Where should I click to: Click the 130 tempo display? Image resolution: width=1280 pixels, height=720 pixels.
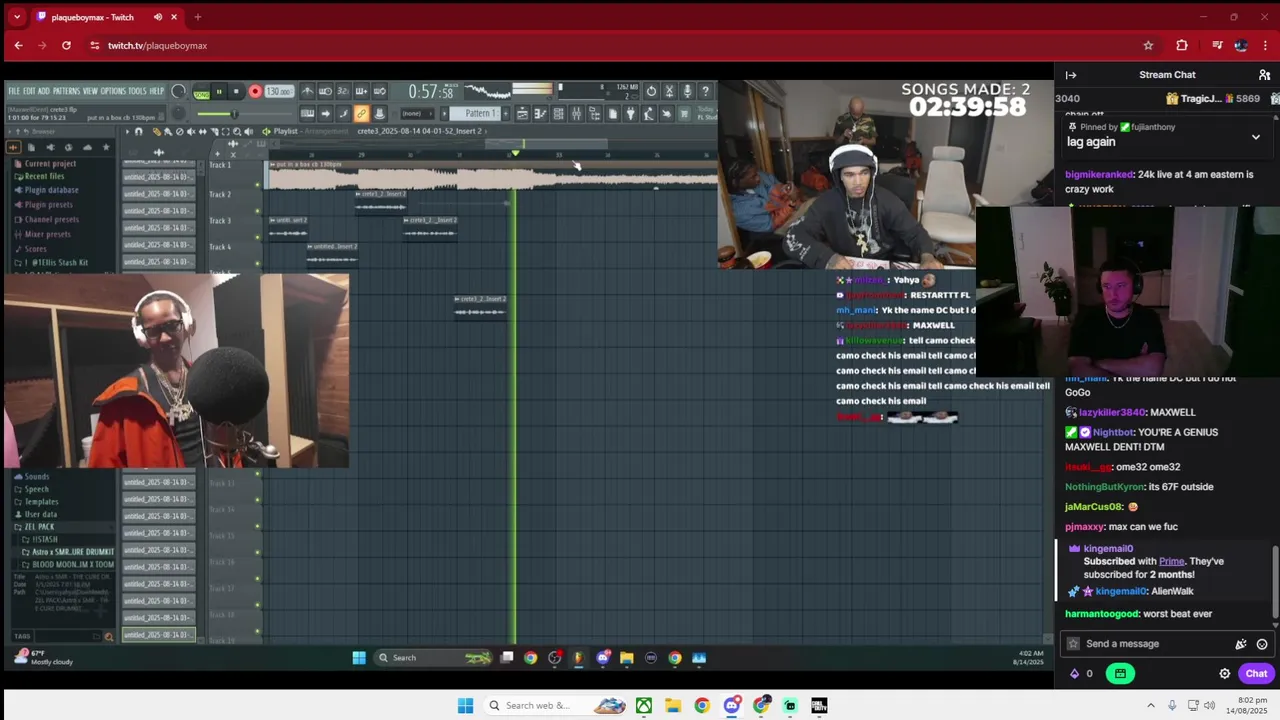279,92
